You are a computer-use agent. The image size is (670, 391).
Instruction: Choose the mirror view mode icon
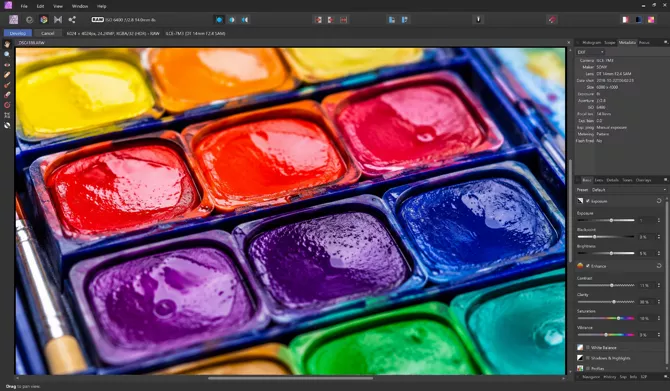245,20
